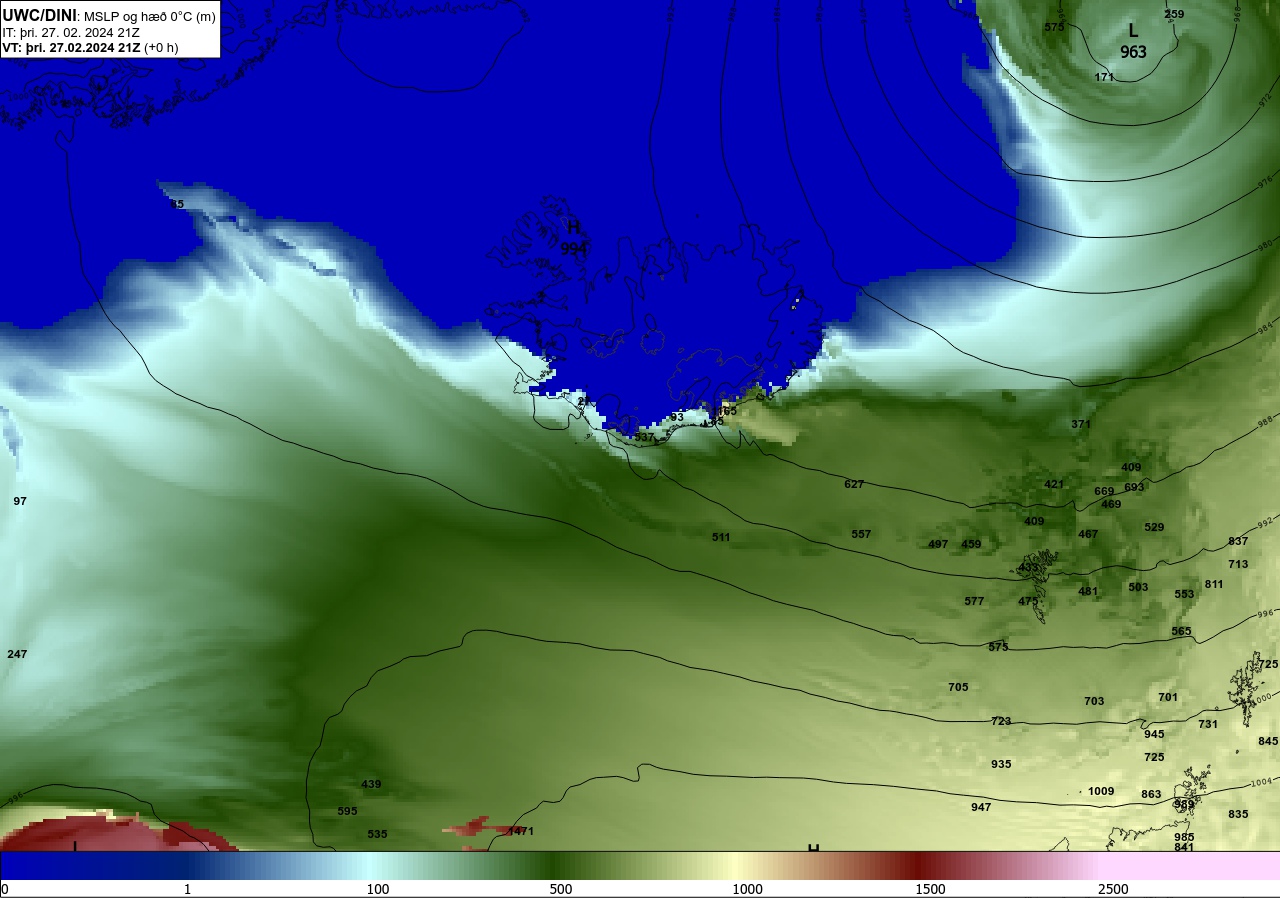1280x898 pixels.
Task: Click the map value 935
Action: coord(1001,764)
